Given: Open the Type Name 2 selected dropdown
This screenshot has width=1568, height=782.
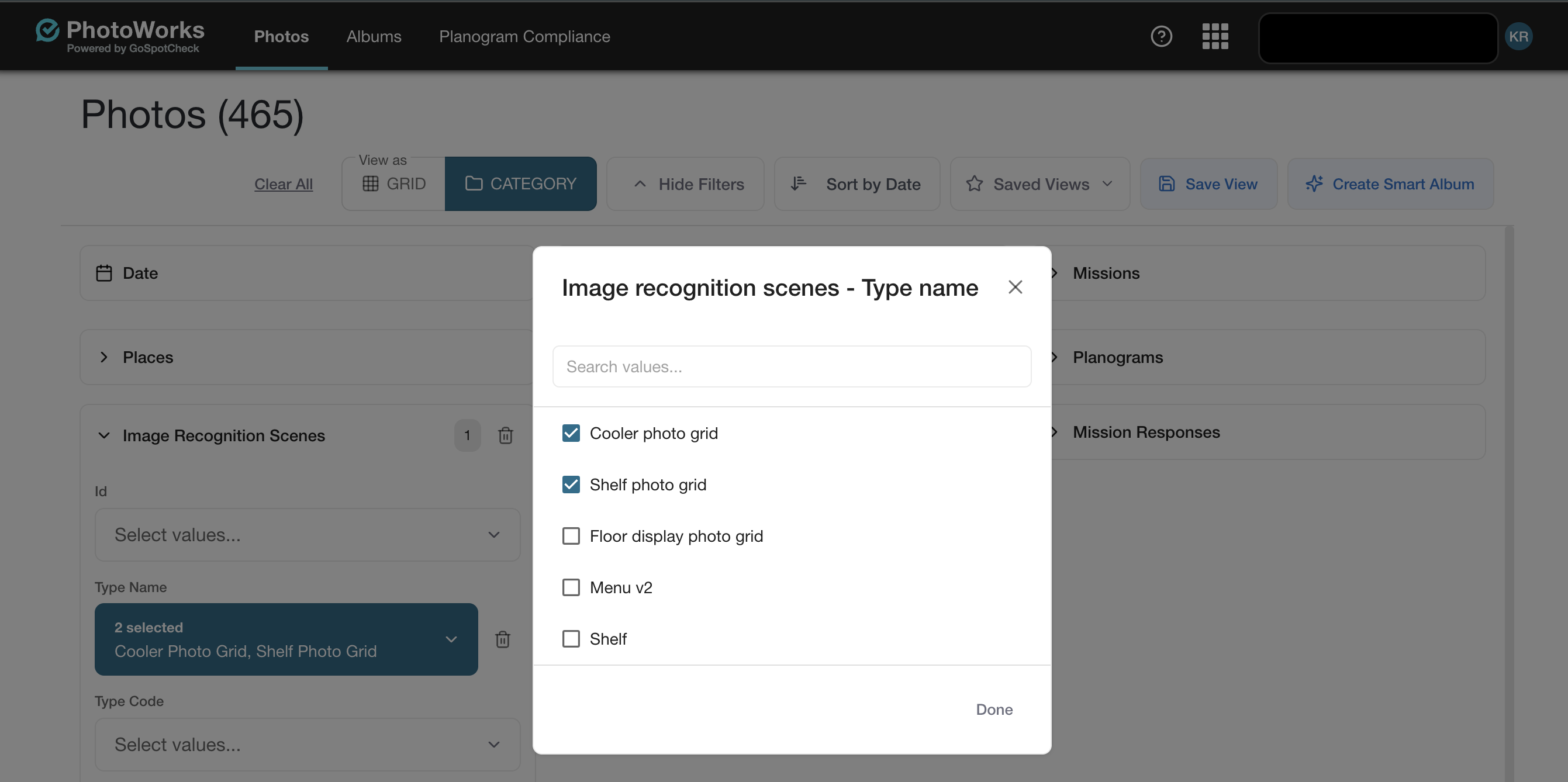Looking at the screenshot, I should [286, 639].
